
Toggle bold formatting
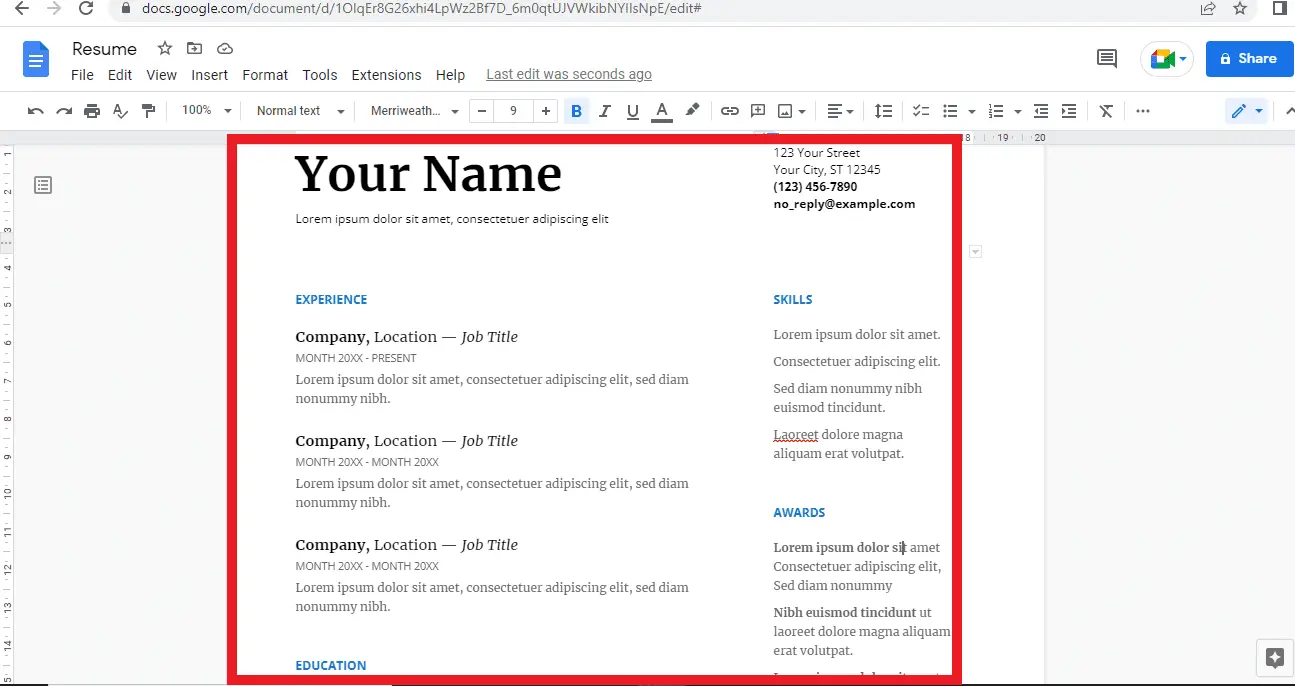tap(576, 111)
